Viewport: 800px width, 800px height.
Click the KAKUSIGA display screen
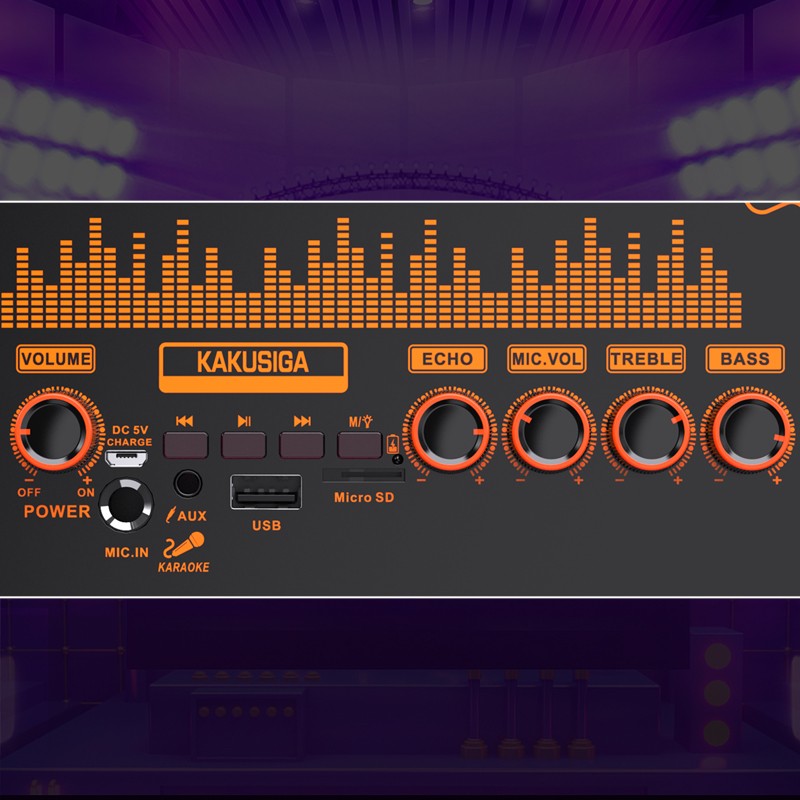(x=252, y=367)
